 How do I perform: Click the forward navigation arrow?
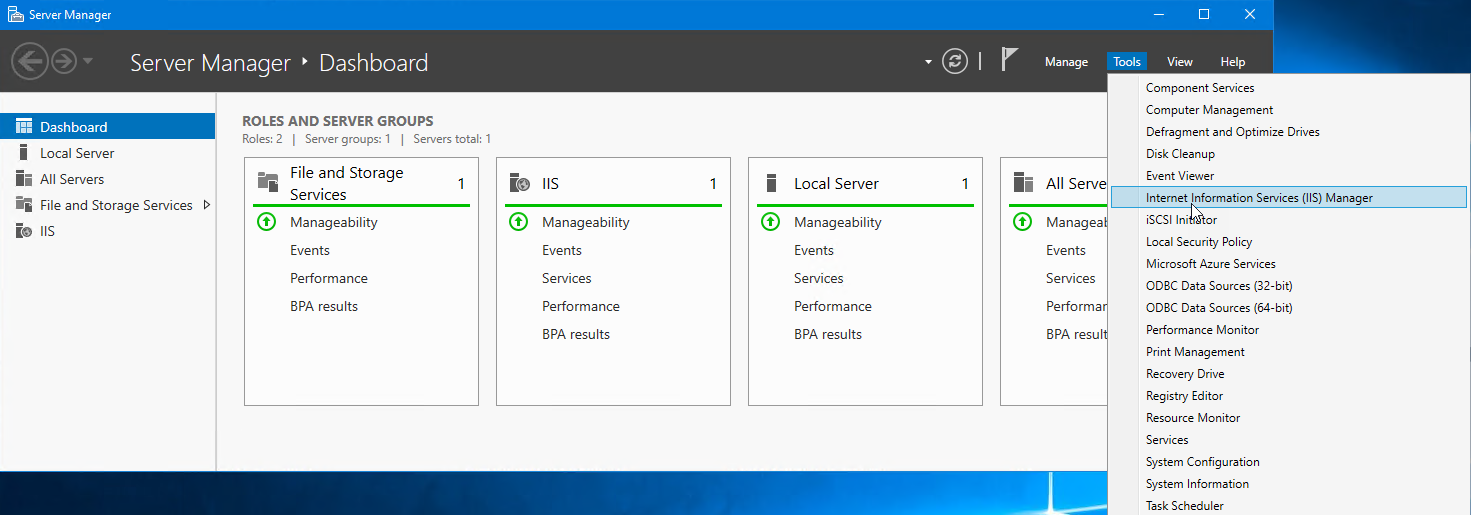pyautogui.click(x=64, y=62)
